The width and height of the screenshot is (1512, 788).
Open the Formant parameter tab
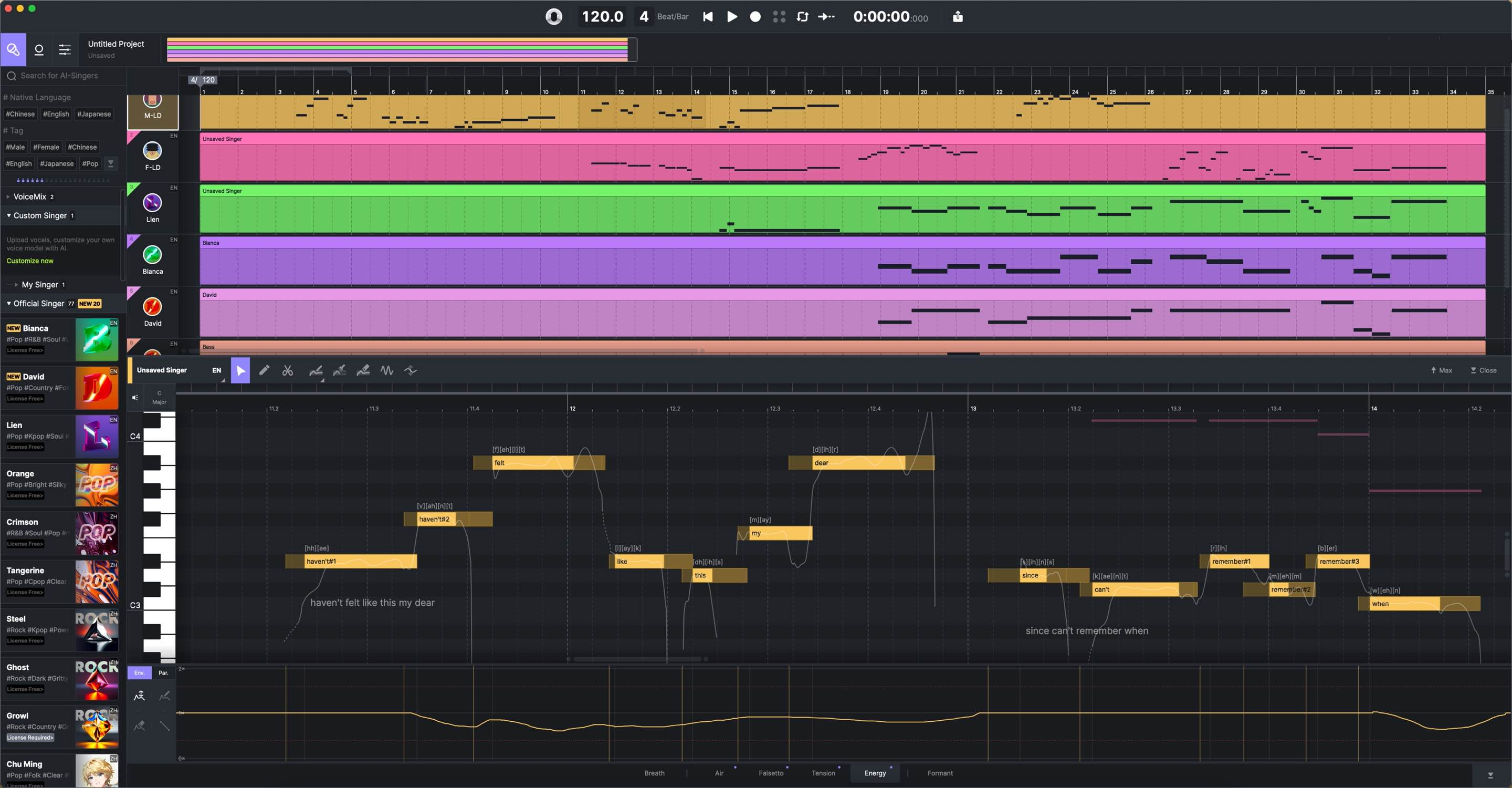click(940, 773)
